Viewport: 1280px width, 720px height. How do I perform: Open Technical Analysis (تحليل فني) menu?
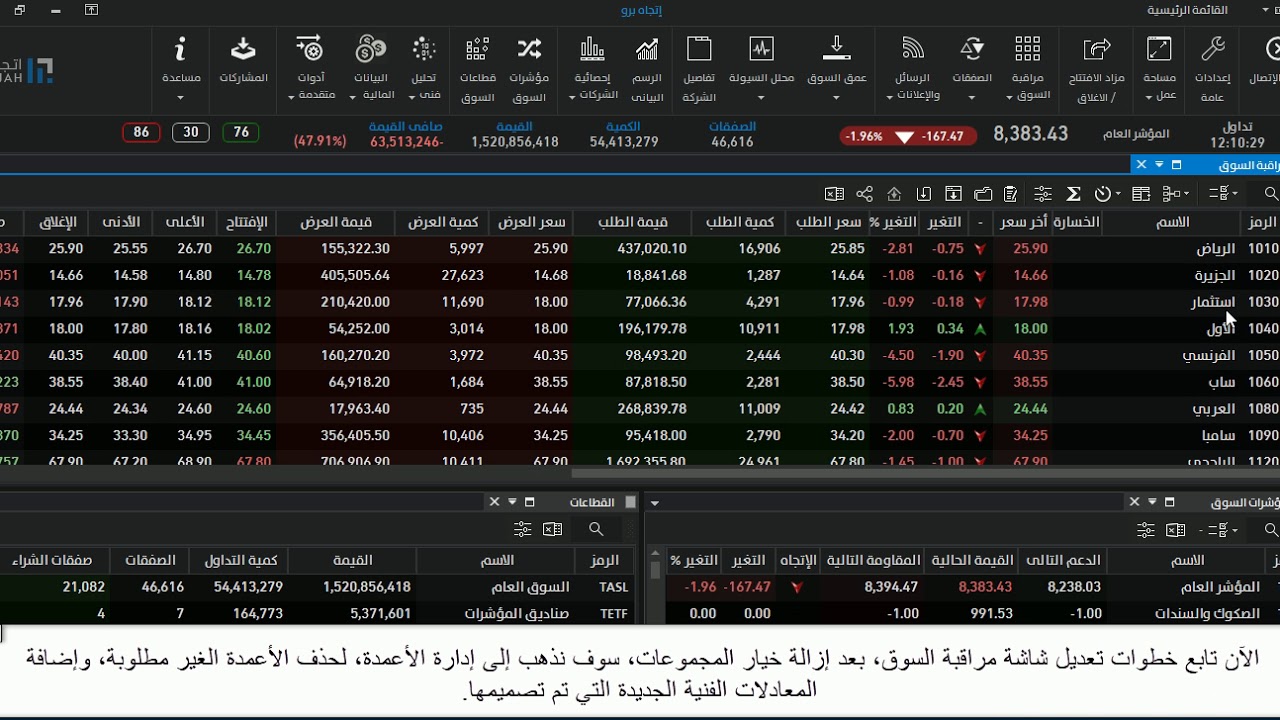tap(424, 68)
